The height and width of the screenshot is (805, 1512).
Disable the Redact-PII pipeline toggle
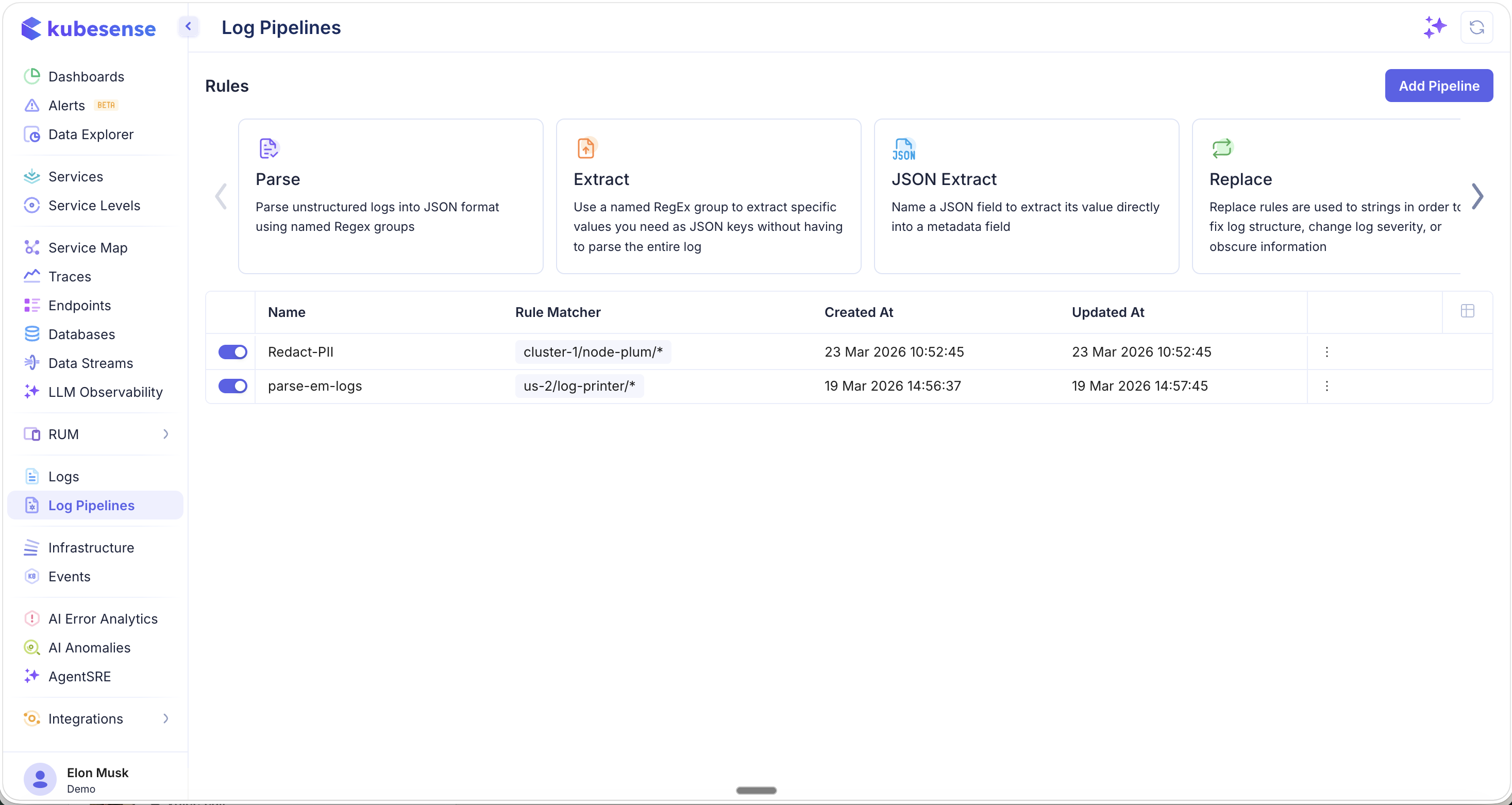coord(232,351)
